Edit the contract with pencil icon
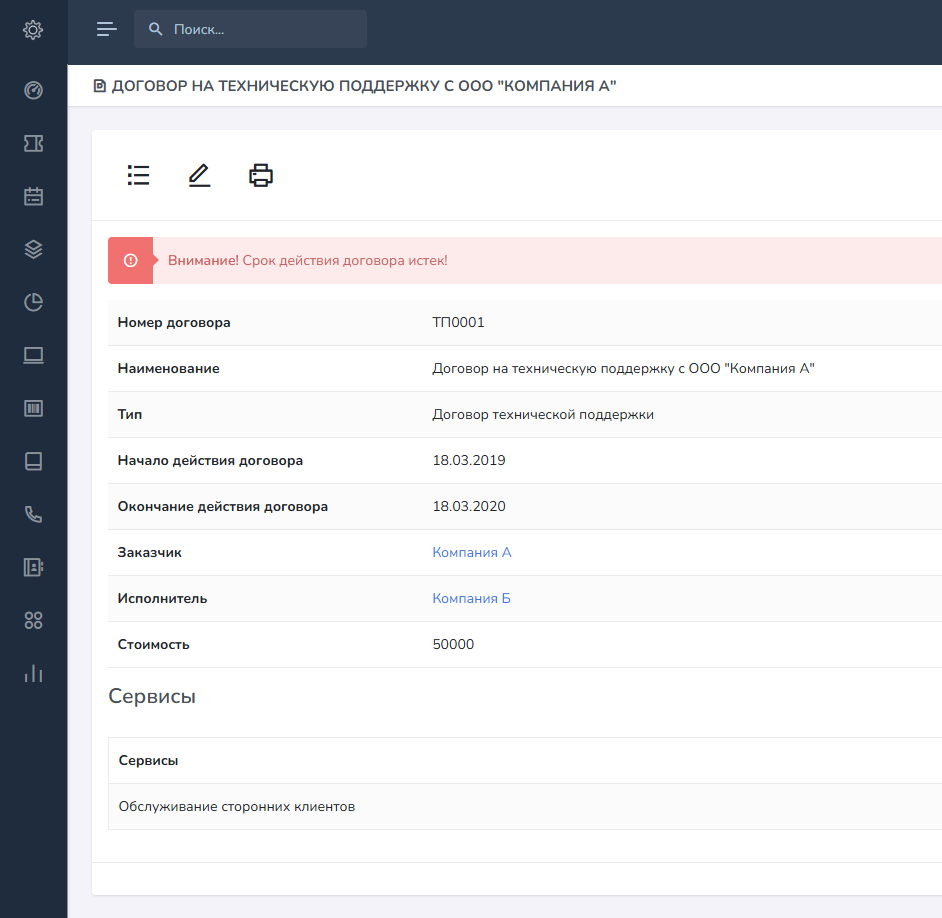This screenshot has width=942, height=918. click(x=199, y=176)
